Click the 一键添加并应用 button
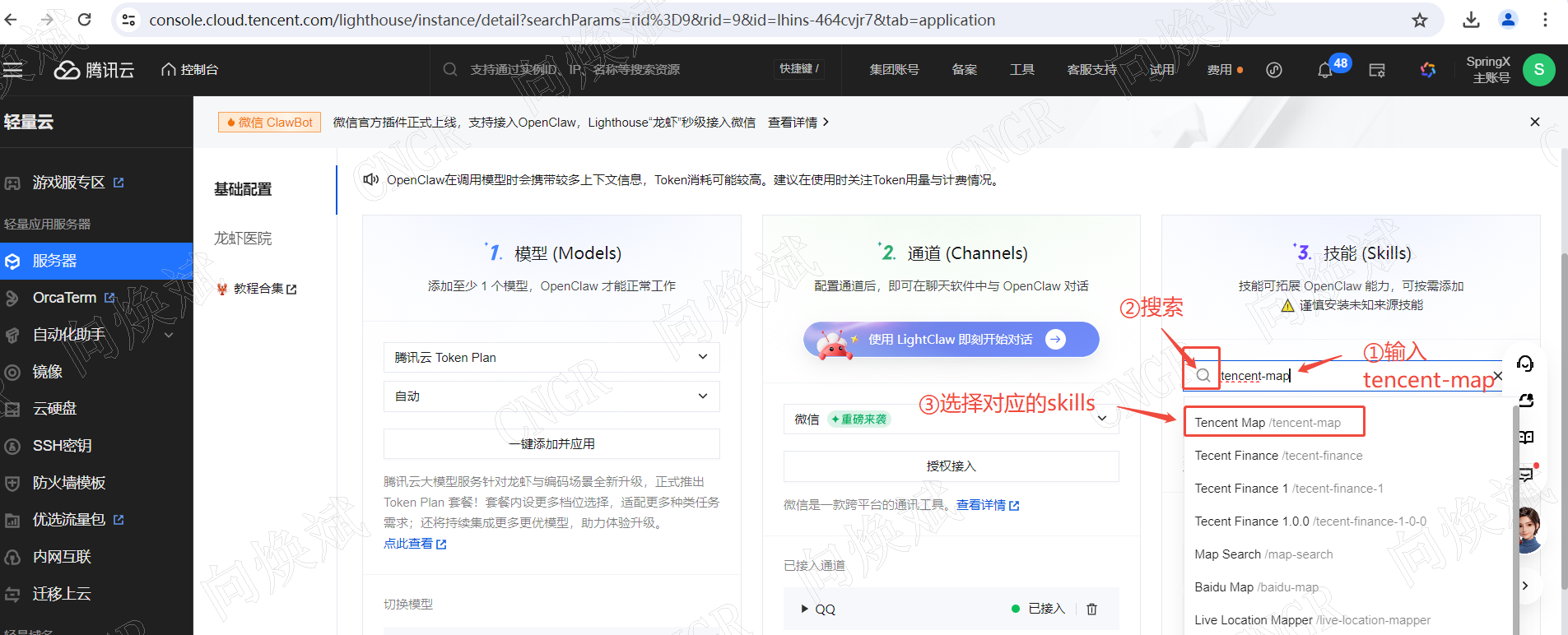The image size is (1568, 635). (x=551, y=443)
